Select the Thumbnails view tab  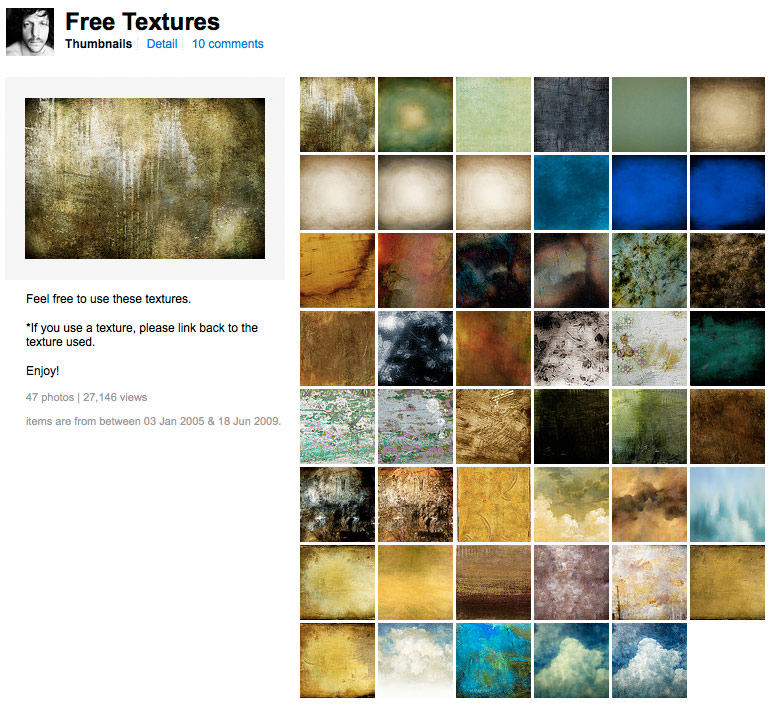[x=99, y=44]
